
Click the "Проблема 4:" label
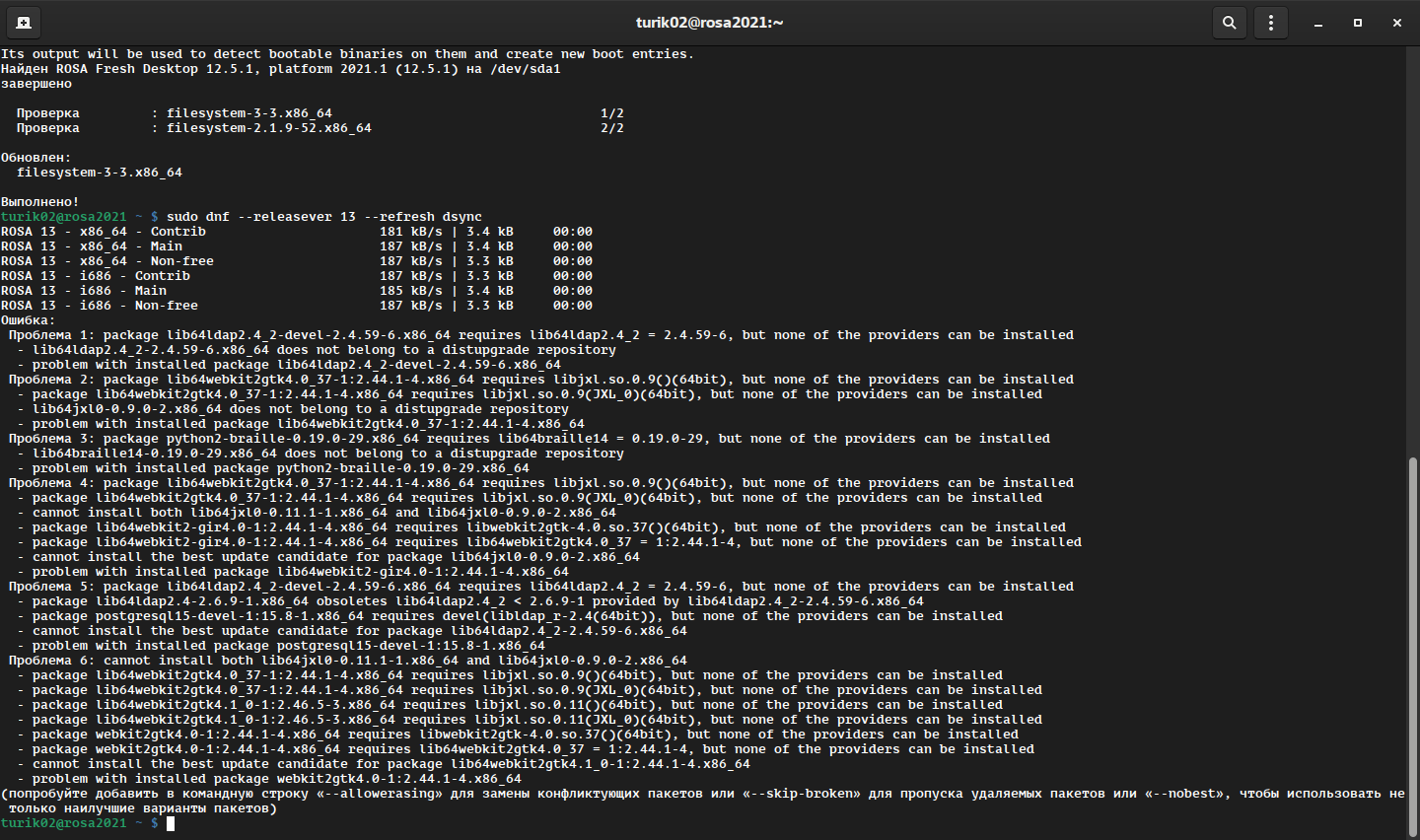52,483
